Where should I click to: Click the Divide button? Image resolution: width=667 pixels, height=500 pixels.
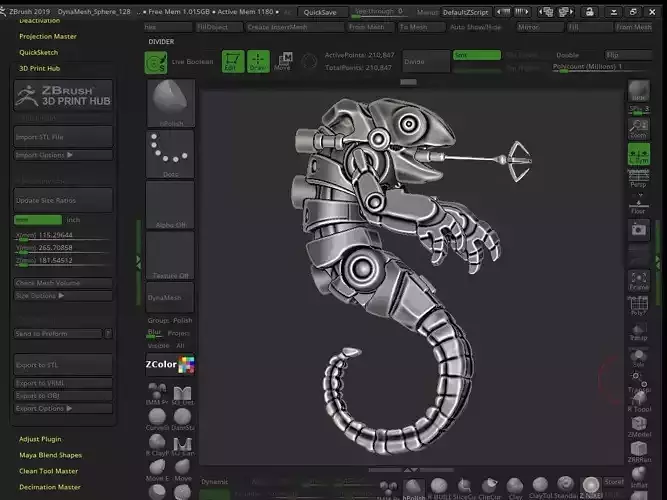426,61
